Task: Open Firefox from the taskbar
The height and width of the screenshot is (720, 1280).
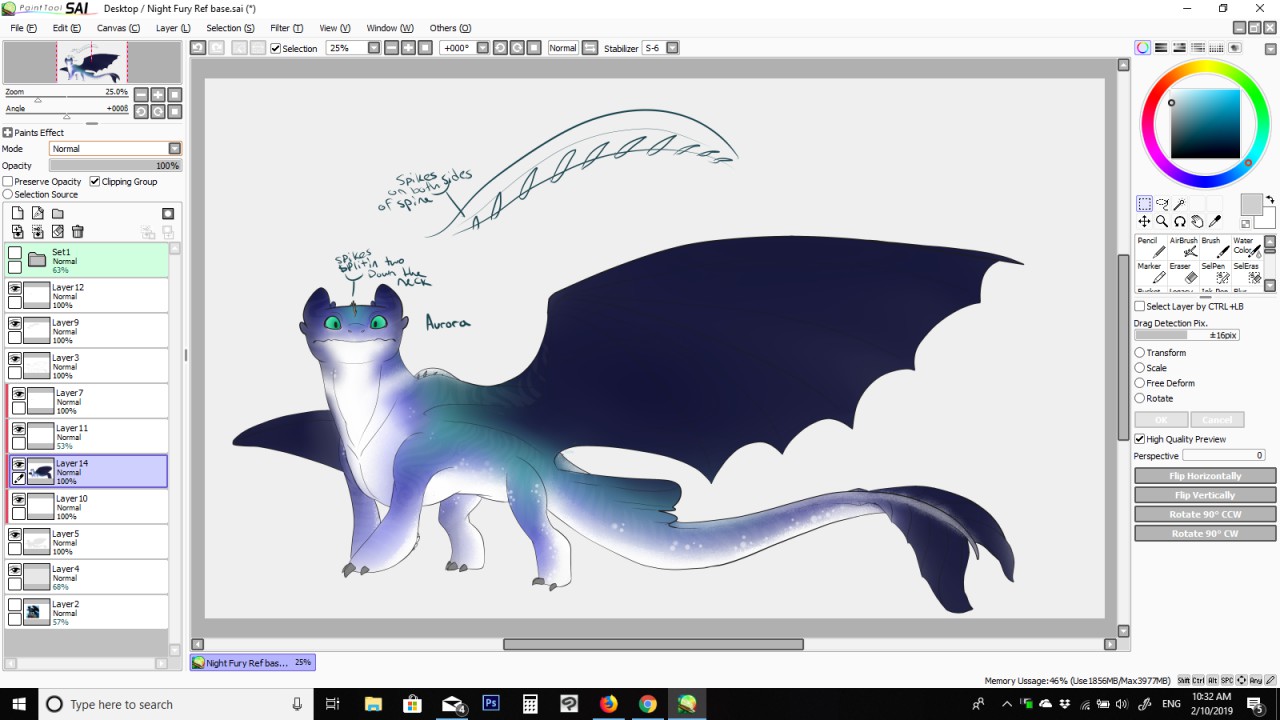Action: [609, 703]
